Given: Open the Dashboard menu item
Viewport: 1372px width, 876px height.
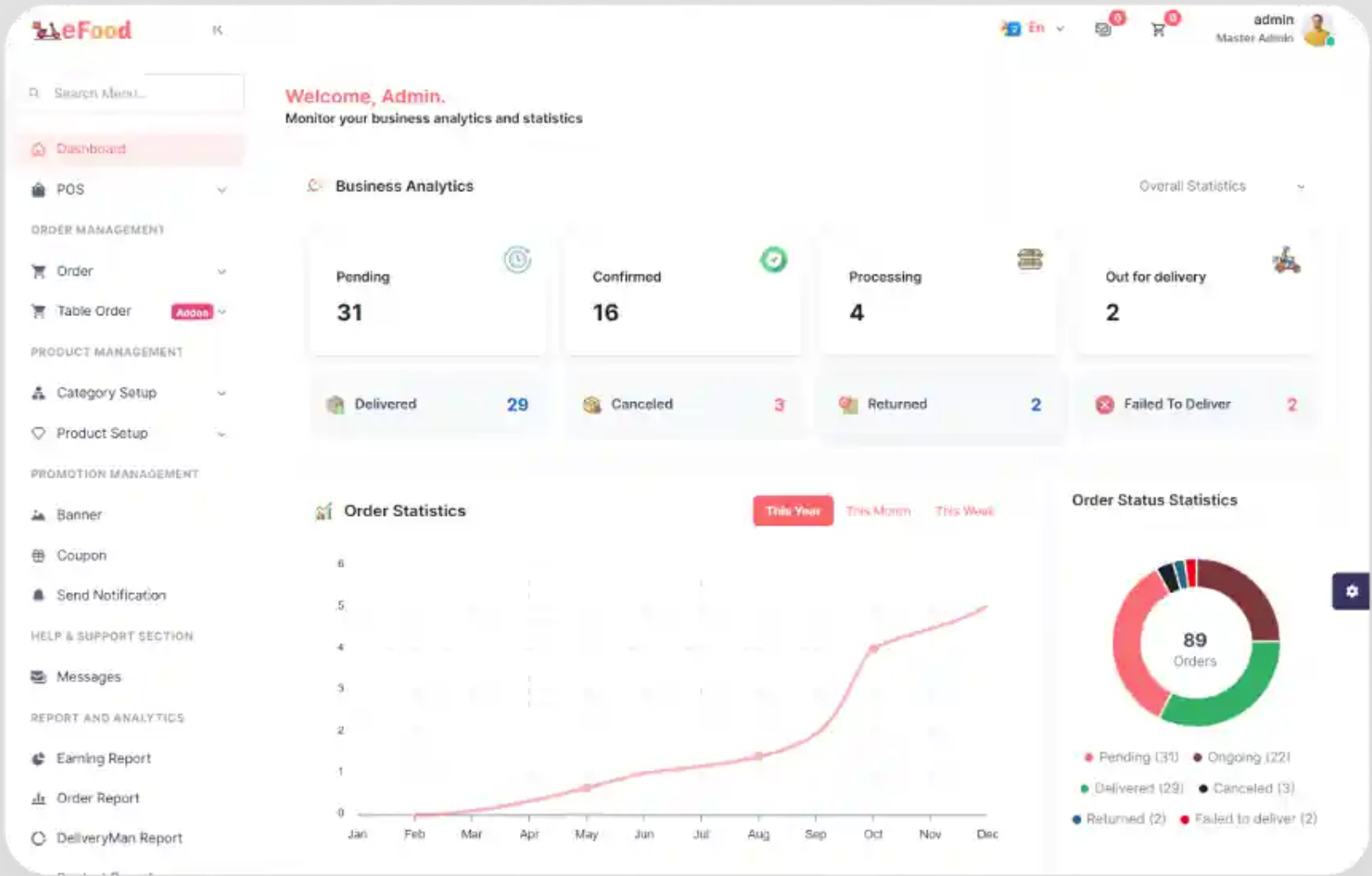Looking at the screenshot, I should (129, 150).
